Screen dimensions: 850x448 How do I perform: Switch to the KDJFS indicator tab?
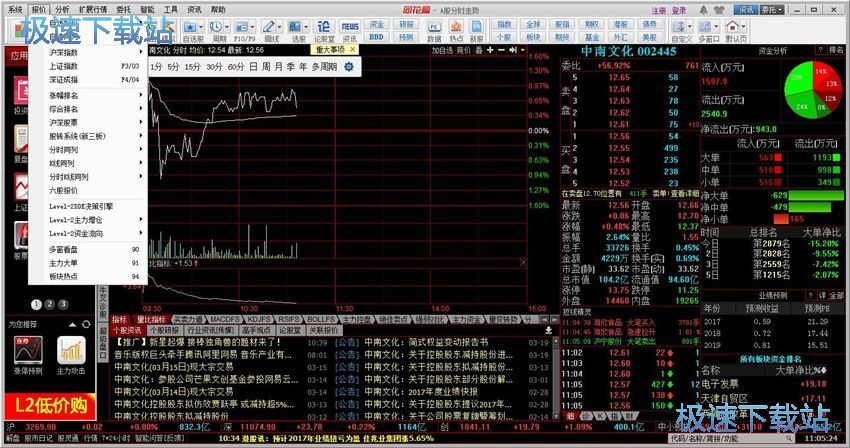(259, 319)
